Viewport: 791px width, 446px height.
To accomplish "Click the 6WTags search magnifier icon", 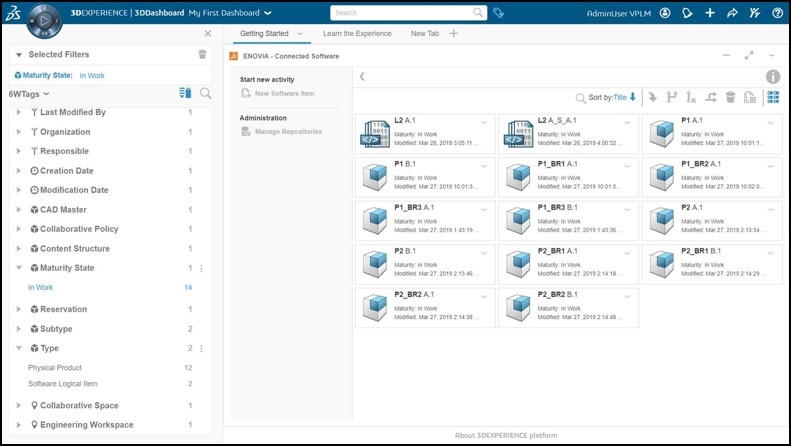I will click(x=206, y=93).
